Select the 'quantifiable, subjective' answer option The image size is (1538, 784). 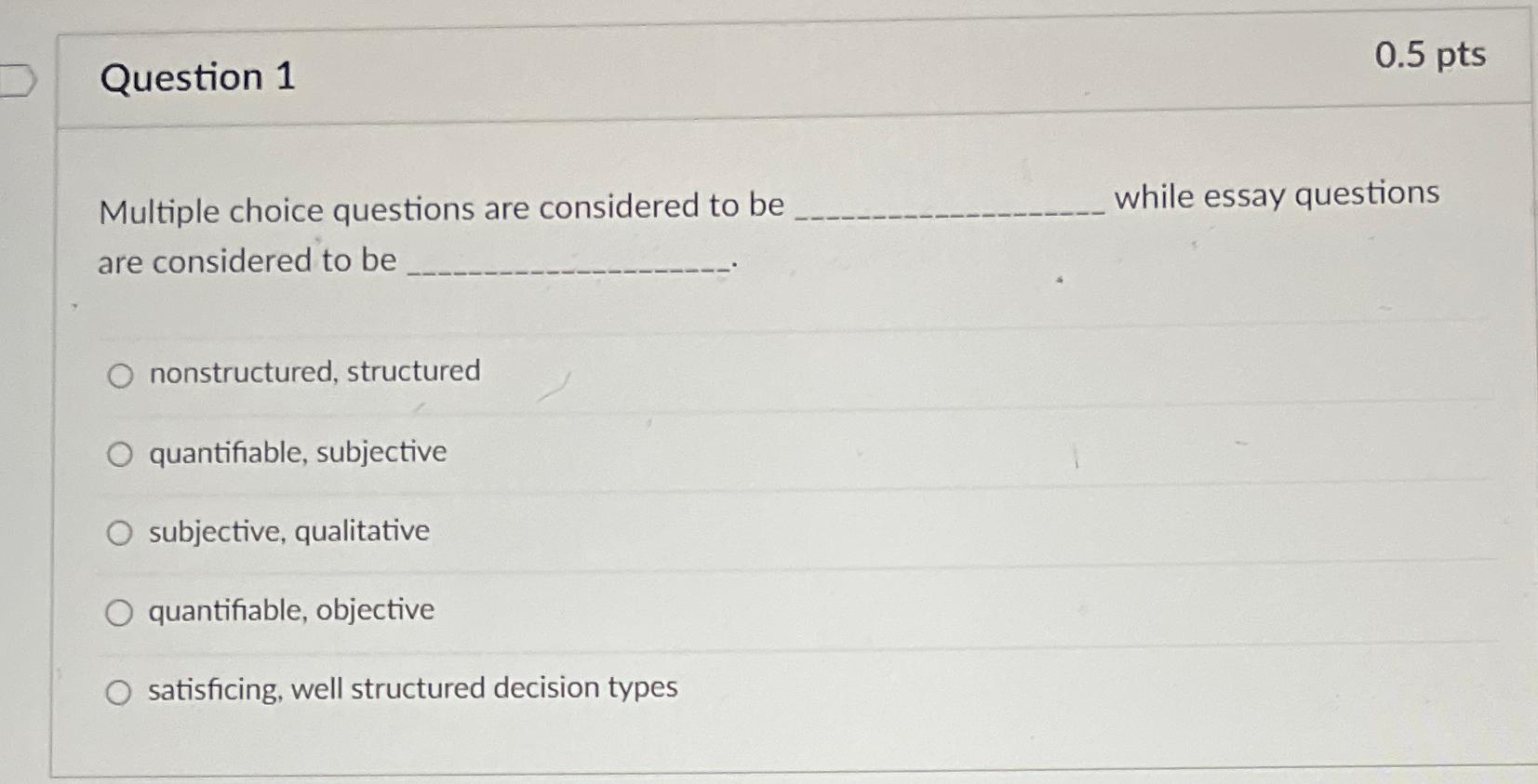coord(119,455)
